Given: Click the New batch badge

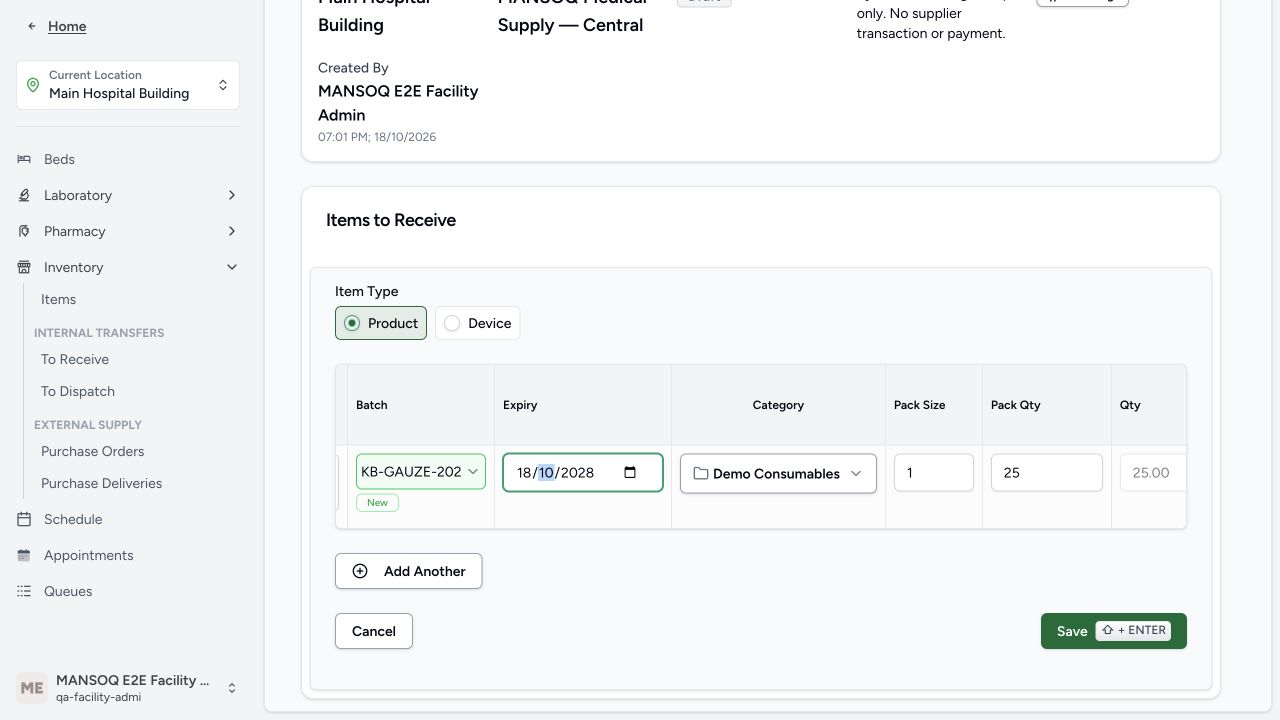Looking at the screenshot, I should 377,502.
